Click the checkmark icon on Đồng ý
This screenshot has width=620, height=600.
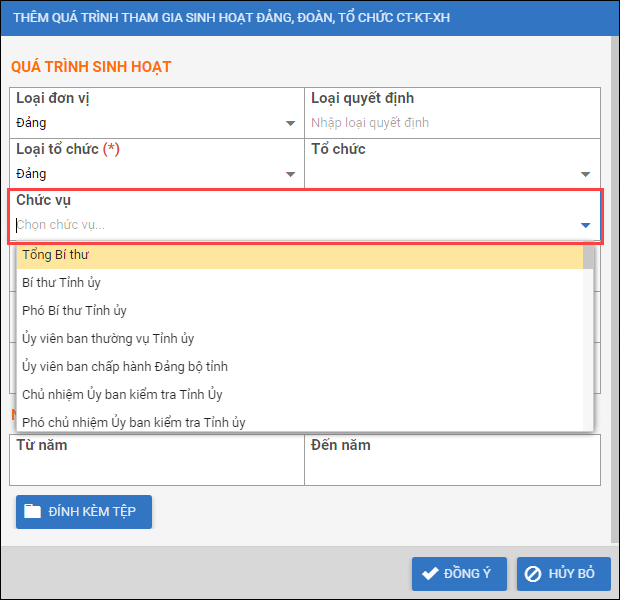pyautogui.click(x=431, y=573)
